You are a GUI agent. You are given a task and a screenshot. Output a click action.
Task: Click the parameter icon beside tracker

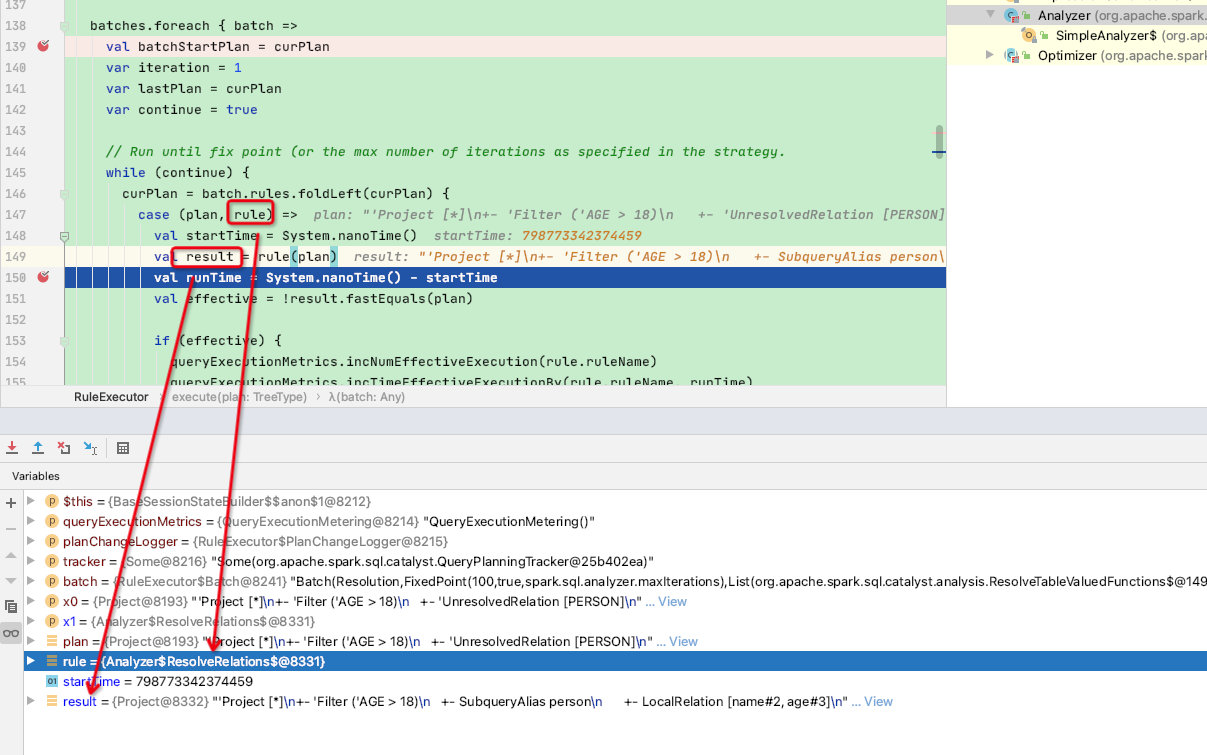pos(52,561)
